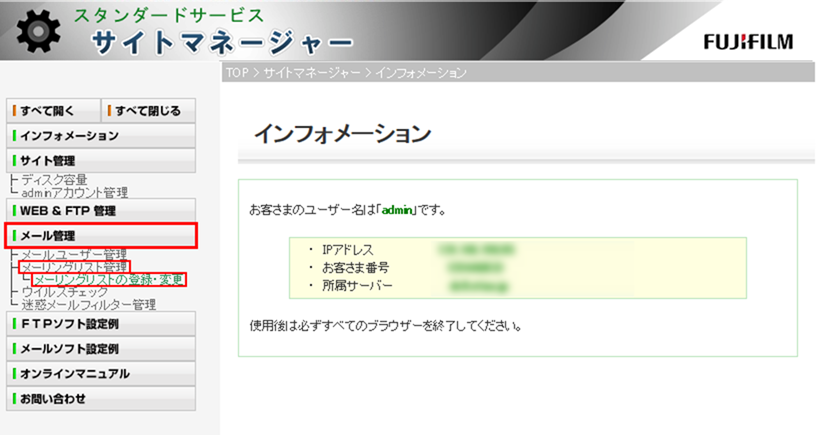Select メーリングリスト管理 in the tree
The width and height of the screenshot is (820, 435).
pos(74,267)
